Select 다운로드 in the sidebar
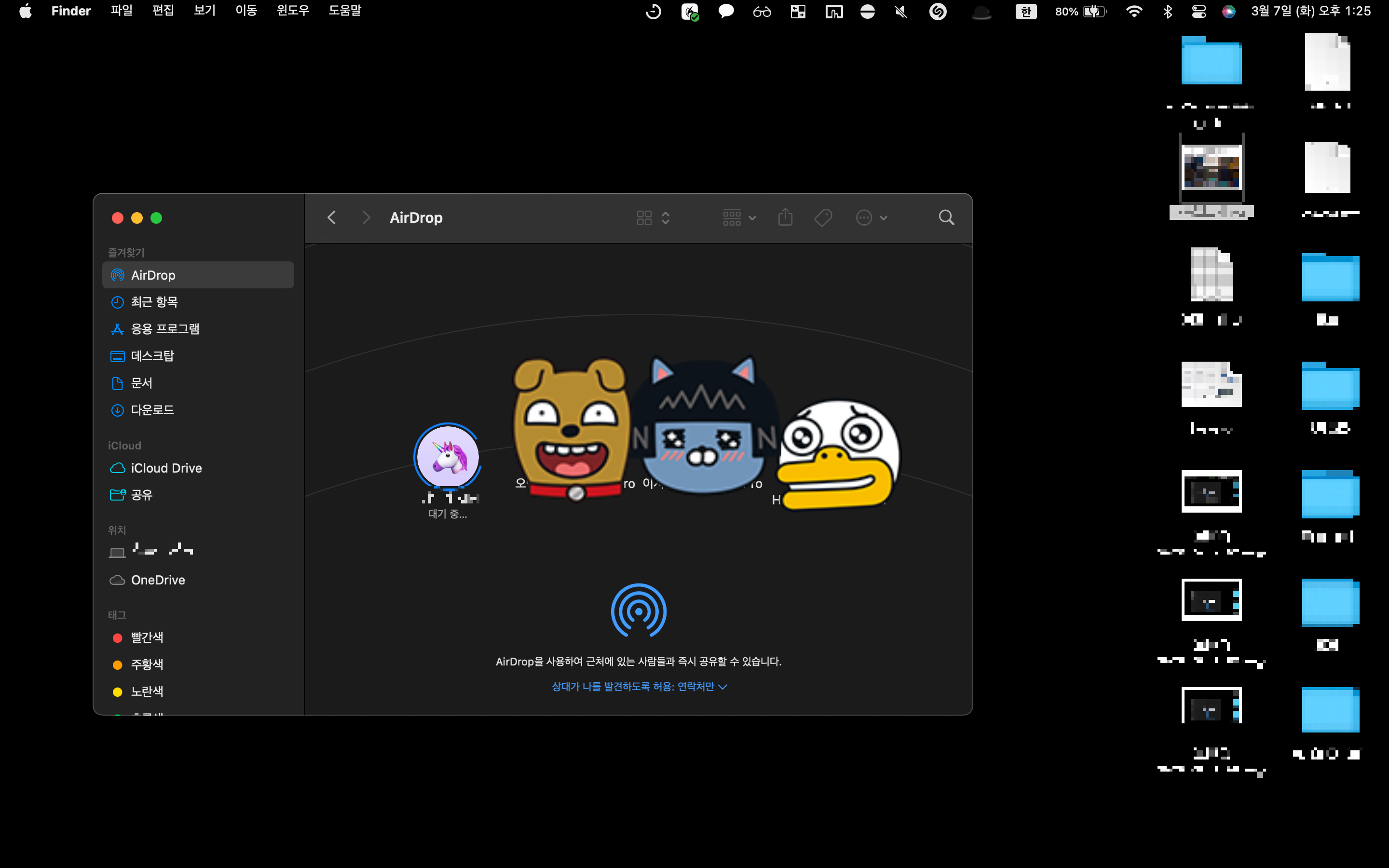This screenshot has width=1389, height=868. pos(152,410)
